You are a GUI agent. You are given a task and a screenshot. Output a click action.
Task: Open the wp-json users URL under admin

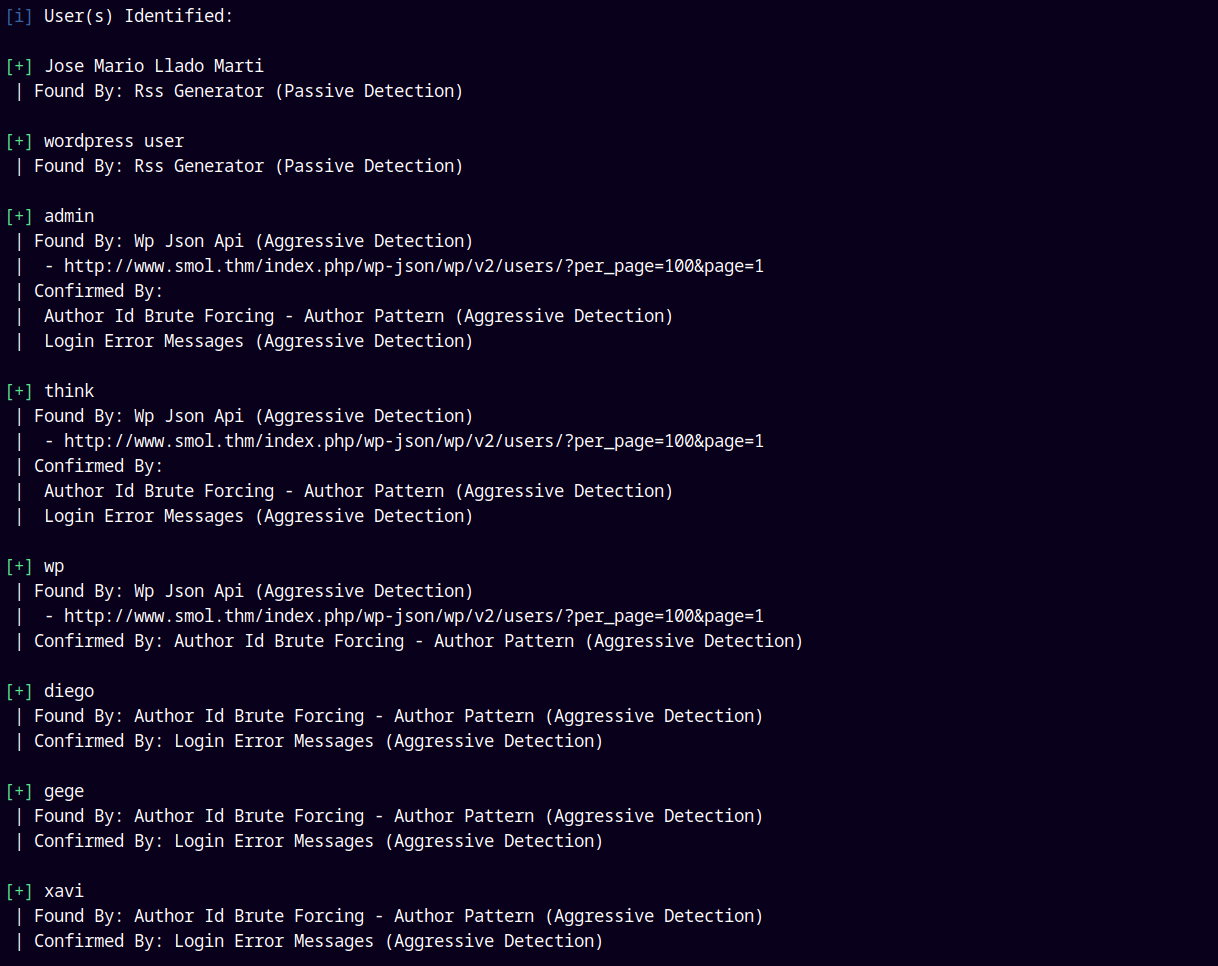[413, 266]
